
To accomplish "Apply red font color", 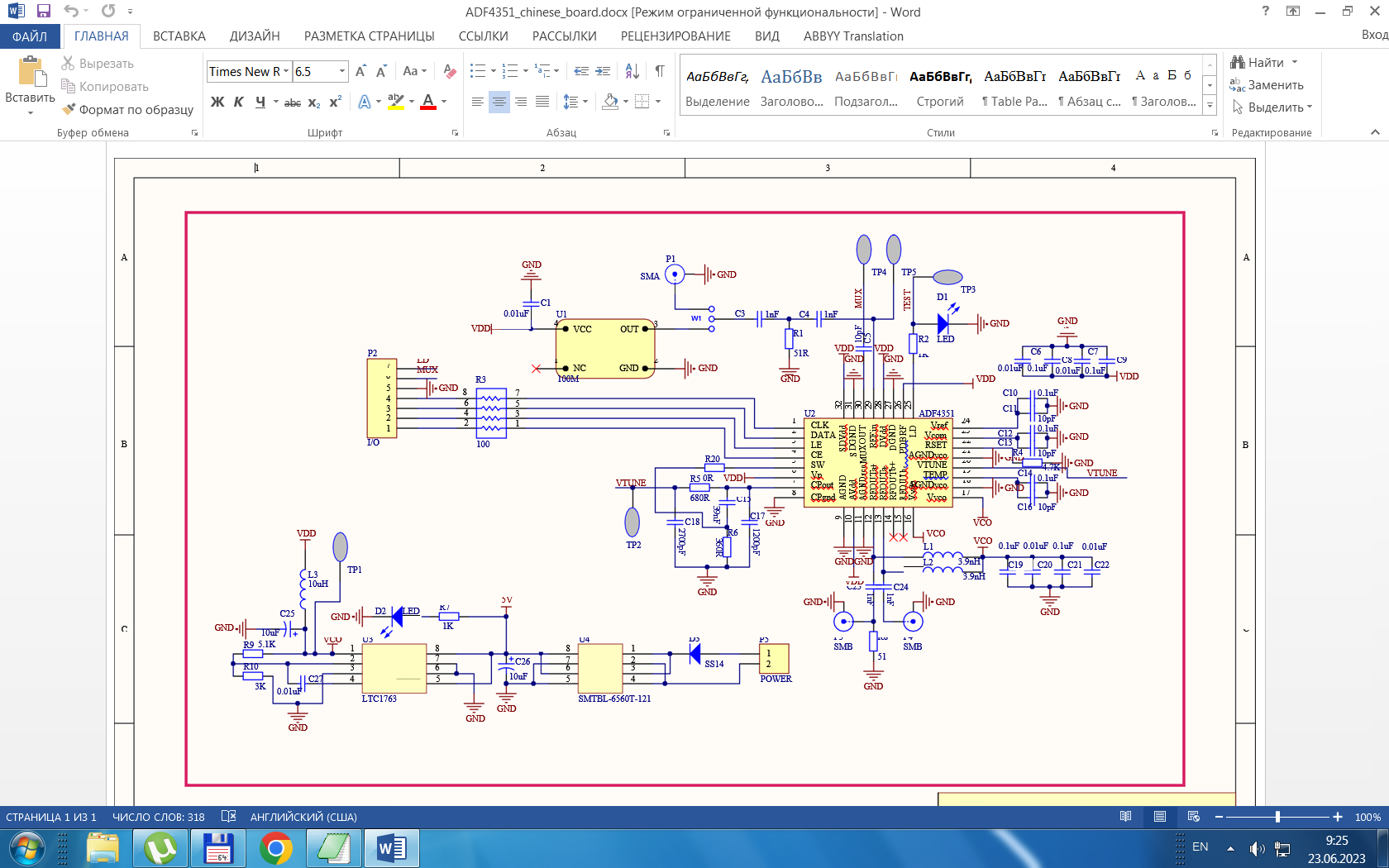I will [428, 102].
